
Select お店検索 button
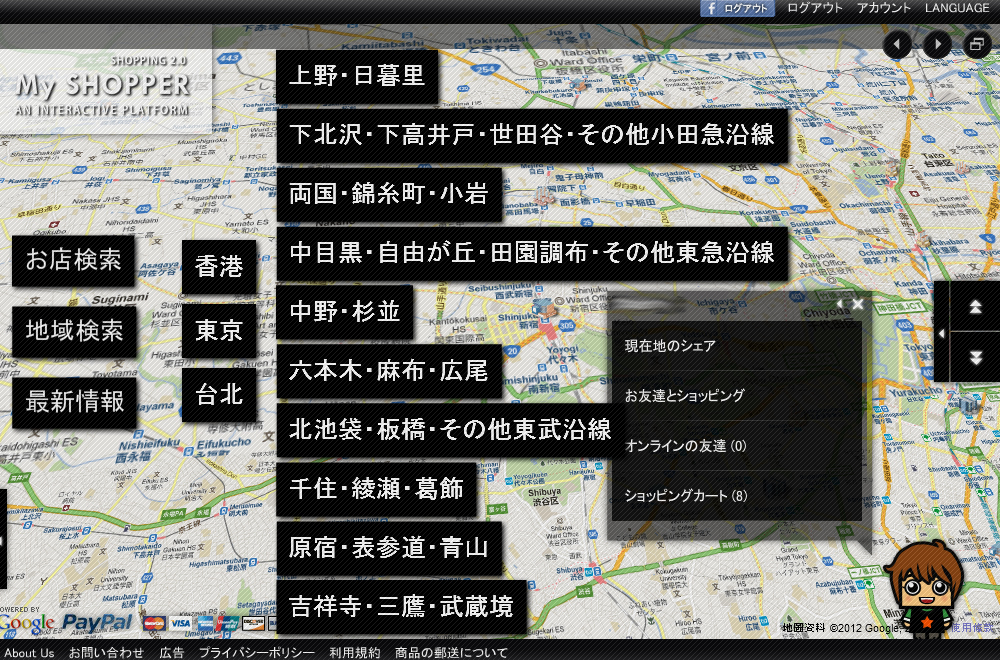tap(75, 260)
